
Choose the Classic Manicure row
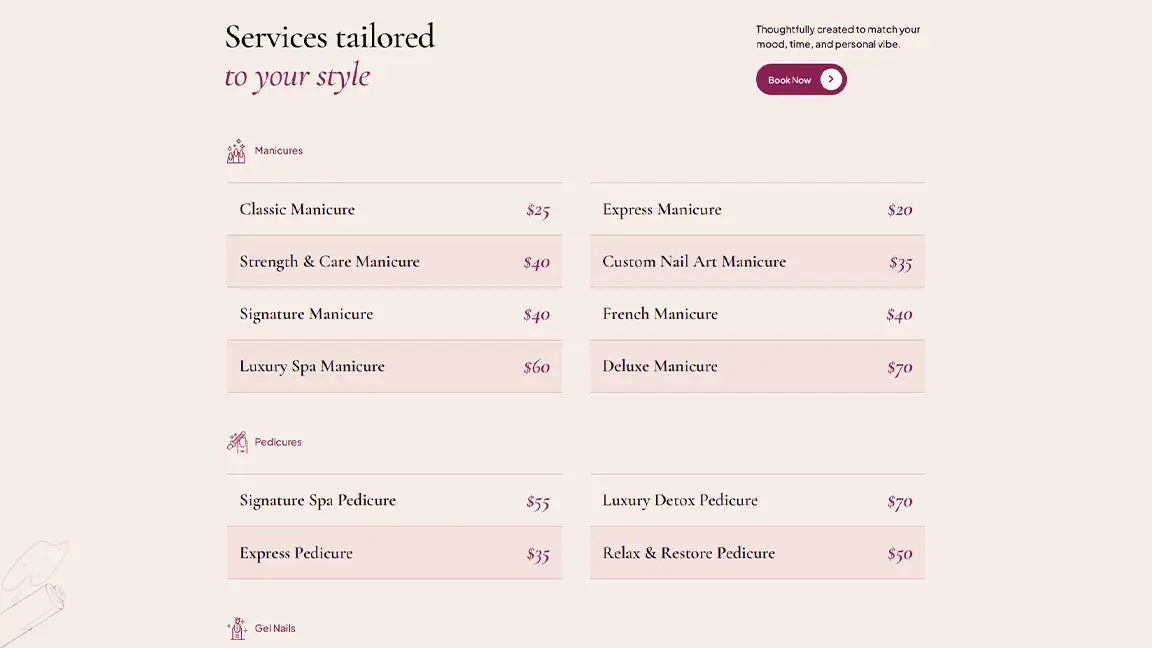click(x=395, y=209)
